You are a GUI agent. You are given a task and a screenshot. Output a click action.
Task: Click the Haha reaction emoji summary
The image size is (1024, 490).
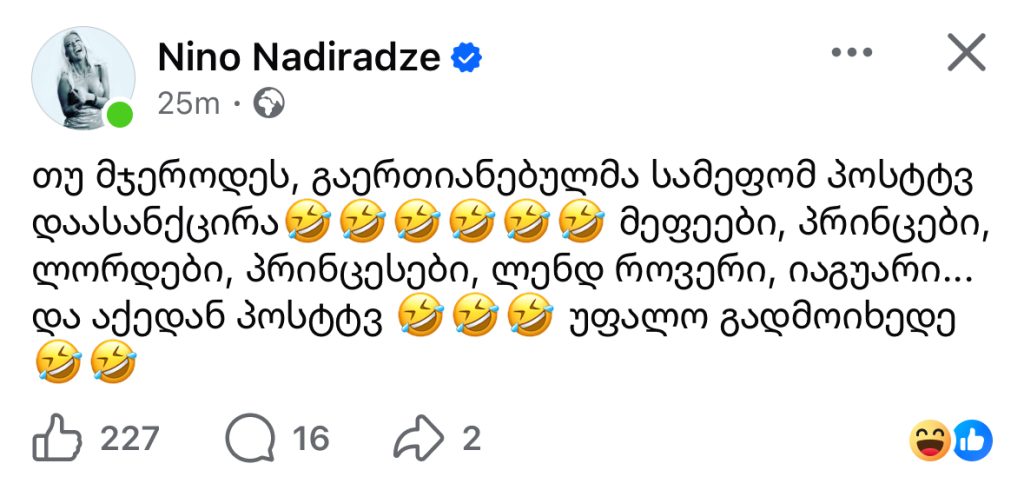coord(931,440)
